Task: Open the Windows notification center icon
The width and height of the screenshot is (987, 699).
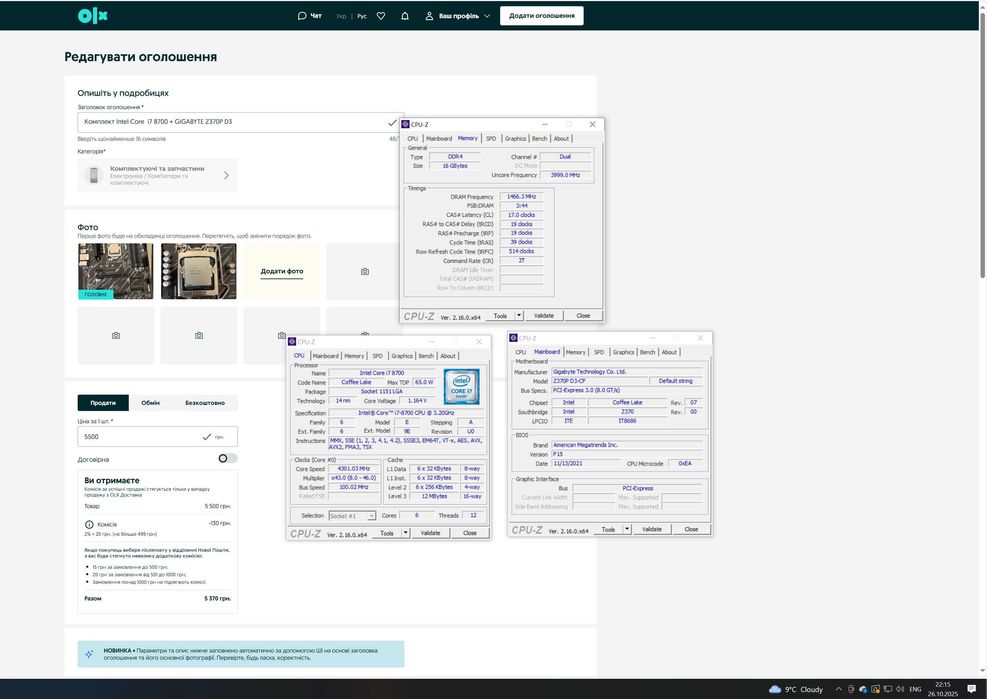Action: (971, 689)
